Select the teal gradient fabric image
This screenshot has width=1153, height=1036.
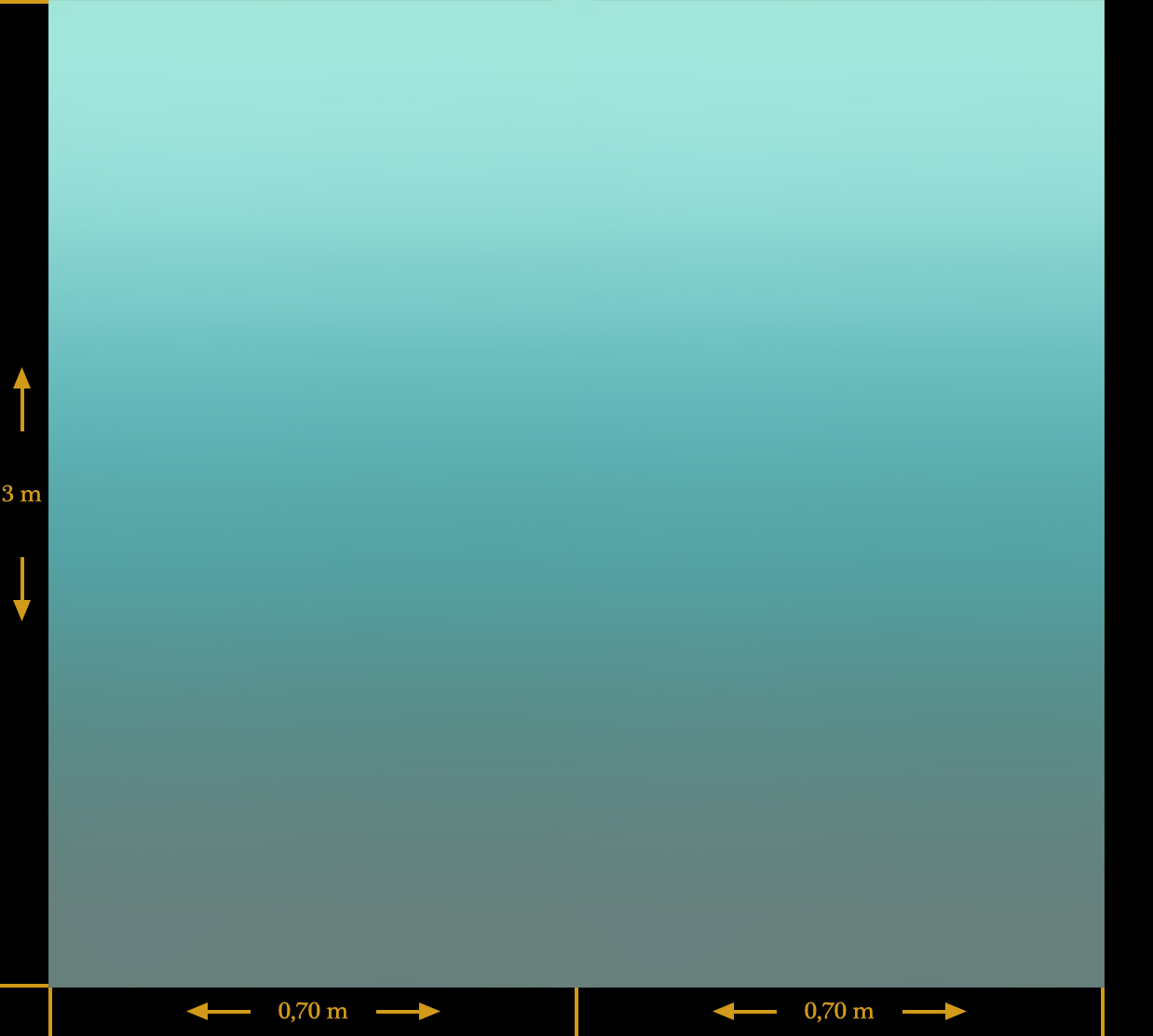pos(576,493)
